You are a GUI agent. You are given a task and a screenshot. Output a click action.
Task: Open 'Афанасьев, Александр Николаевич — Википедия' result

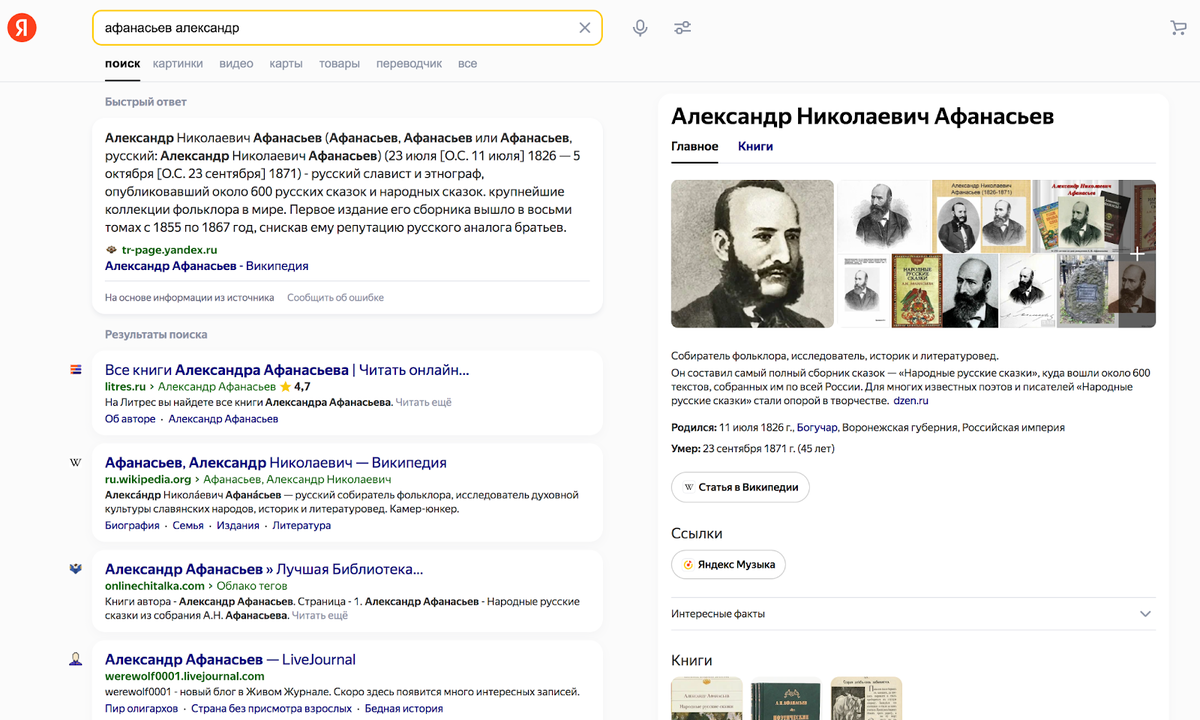(x=276, y=463)
